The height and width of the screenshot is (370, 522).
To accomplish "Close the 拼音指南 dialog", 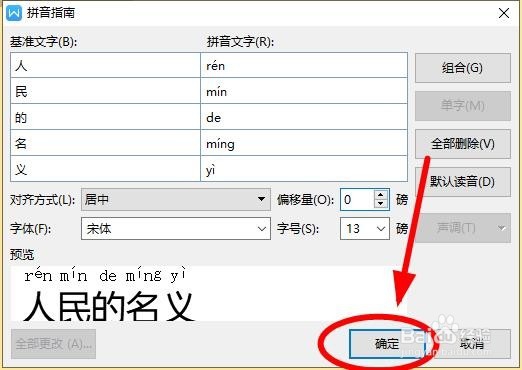I will [x=504, y=13].
